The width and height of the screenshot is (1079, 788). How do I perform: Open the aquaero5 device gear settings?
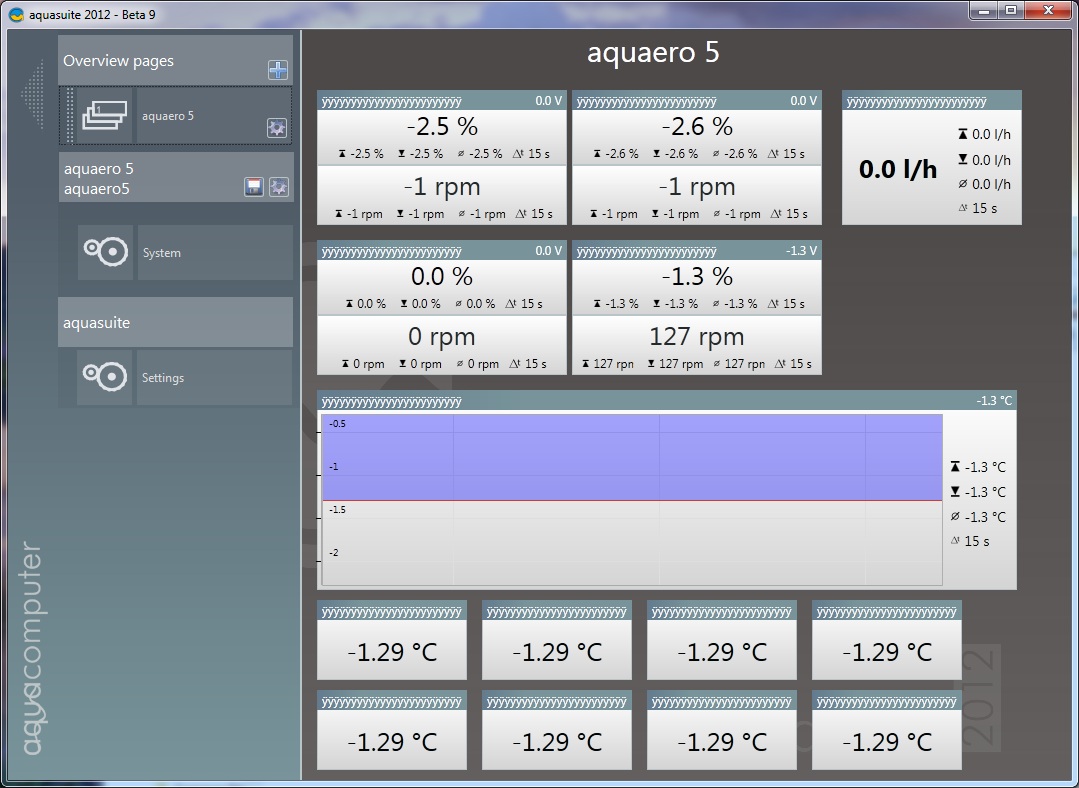(278, 187)
